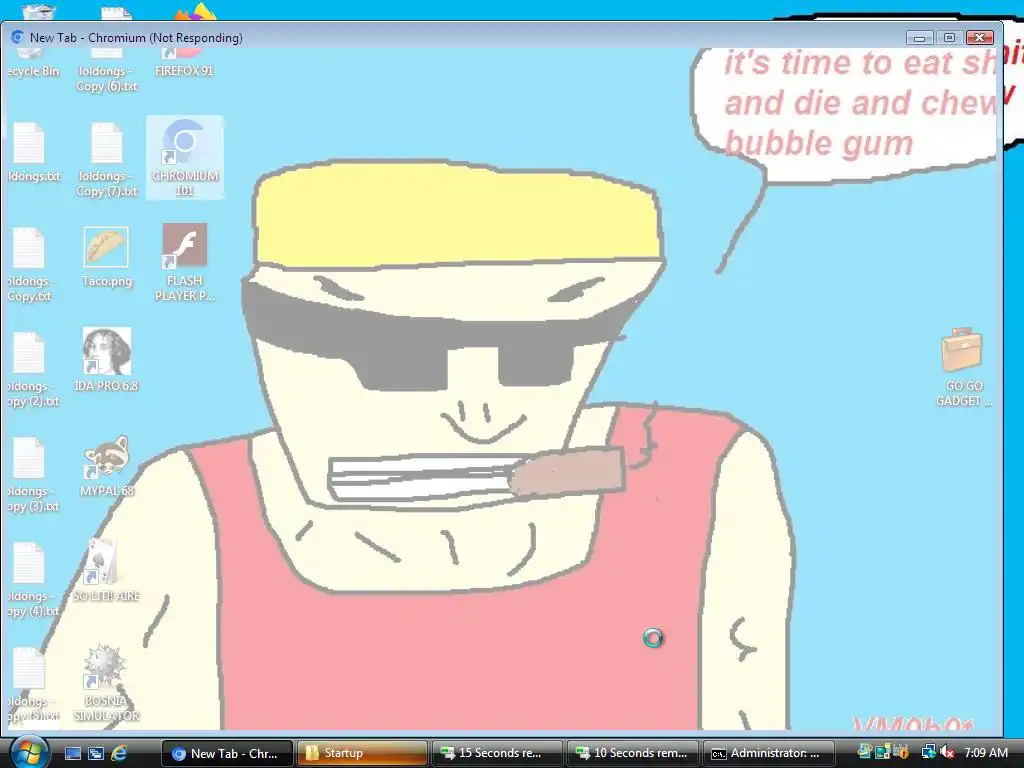1024x768 pixels.
Task: Switch to 10 Seconds remaining taskbar window
Action: click(632, 753)
